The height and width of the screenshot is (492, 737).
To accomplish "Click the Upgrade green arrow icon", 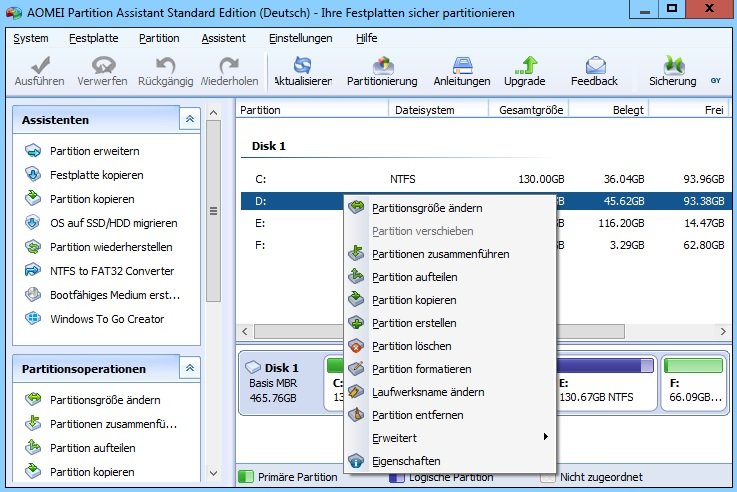I will point(525,66).
